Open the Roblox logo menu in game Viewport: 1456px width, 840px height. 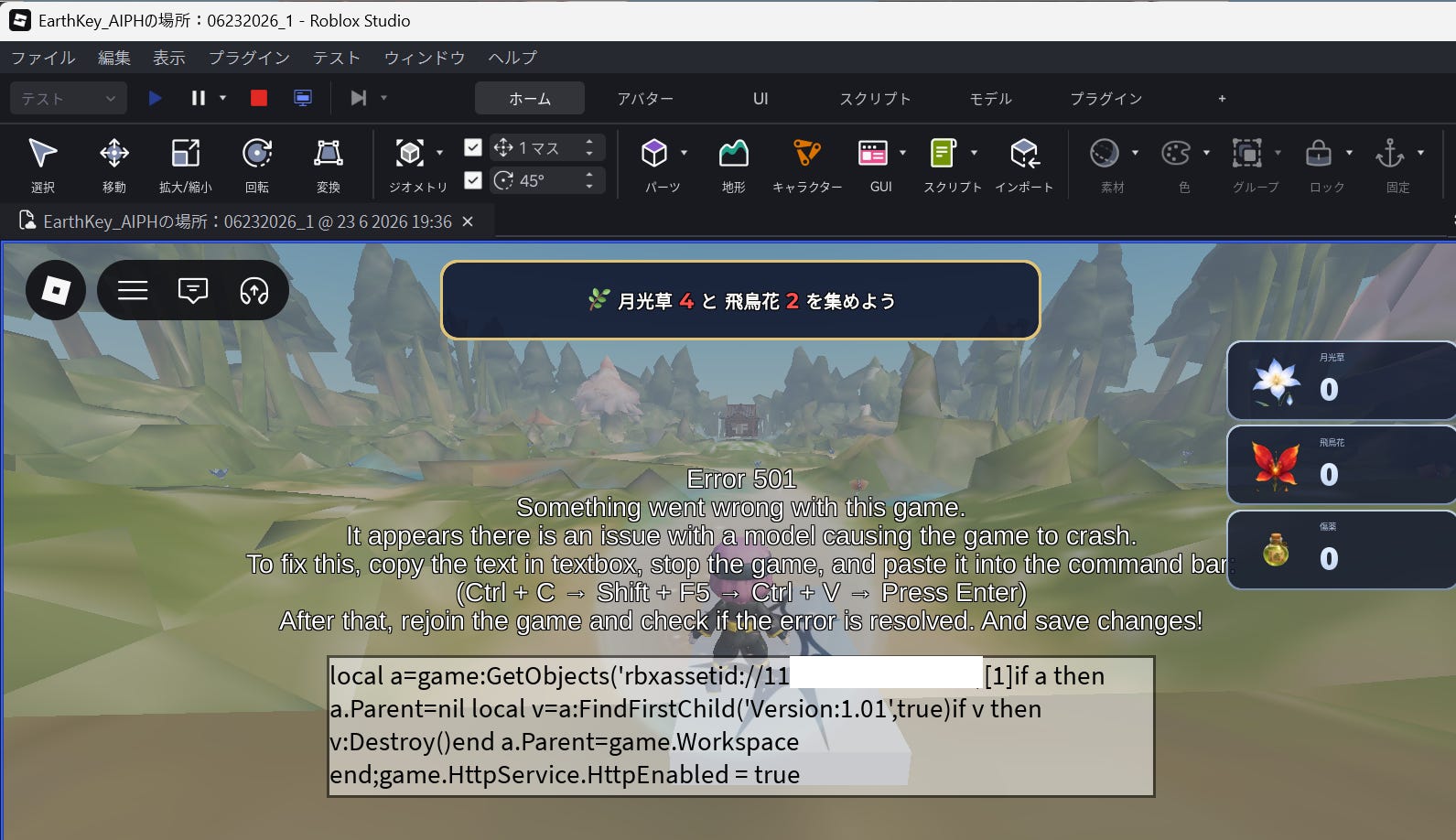point(56,290)
